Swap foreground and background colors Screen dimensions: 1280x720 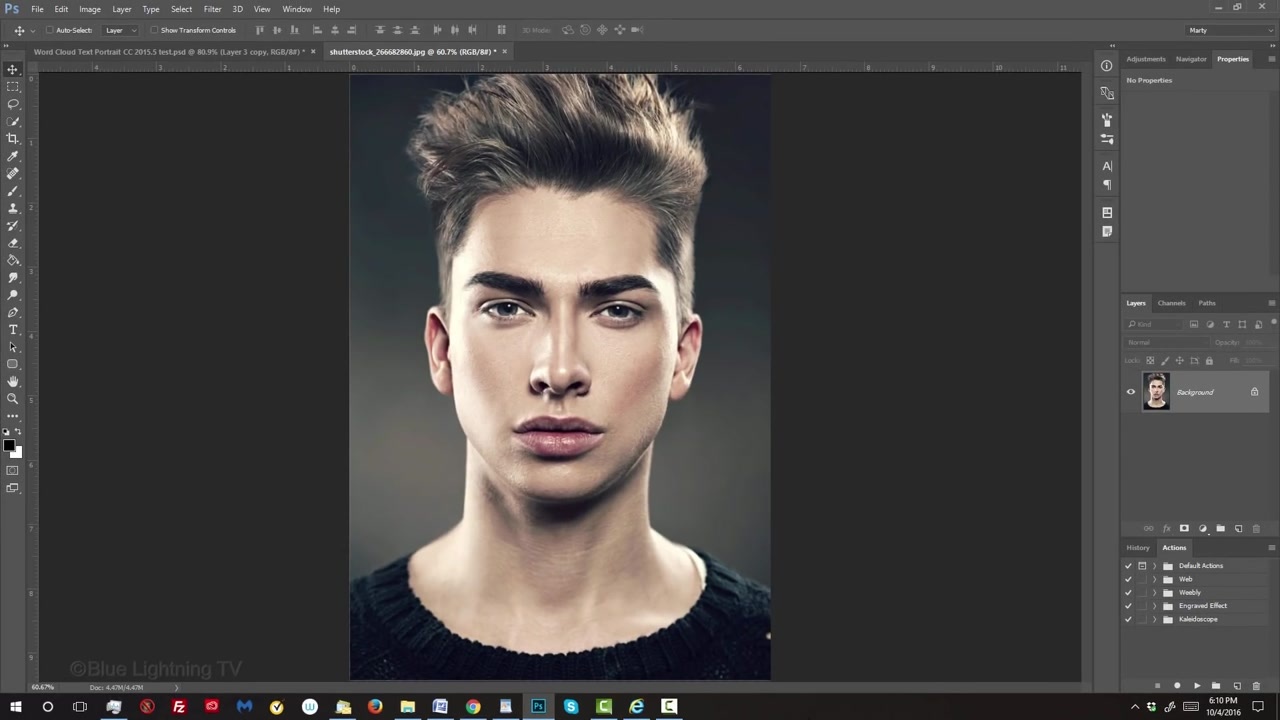click(x=19, y=432)
